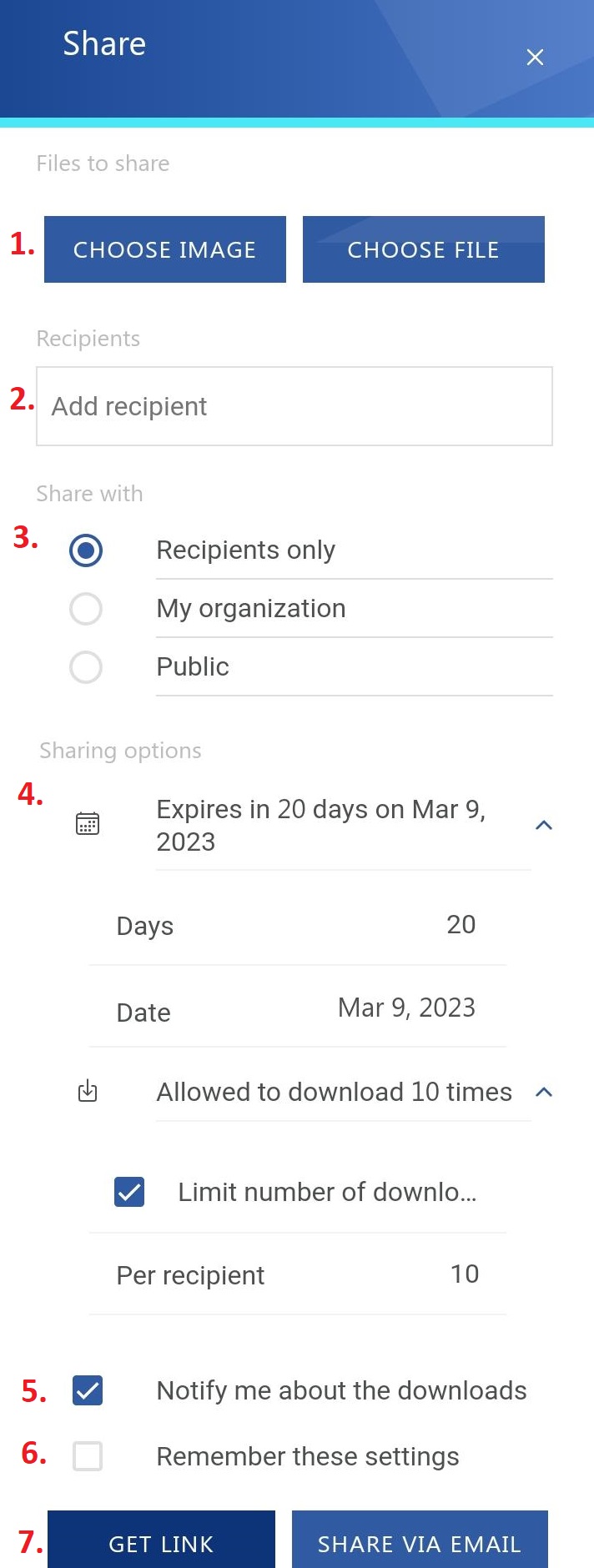Viewport: 594px width, 1568px height.
Task: Focus the Add recipient field
Action: (294, 406)
